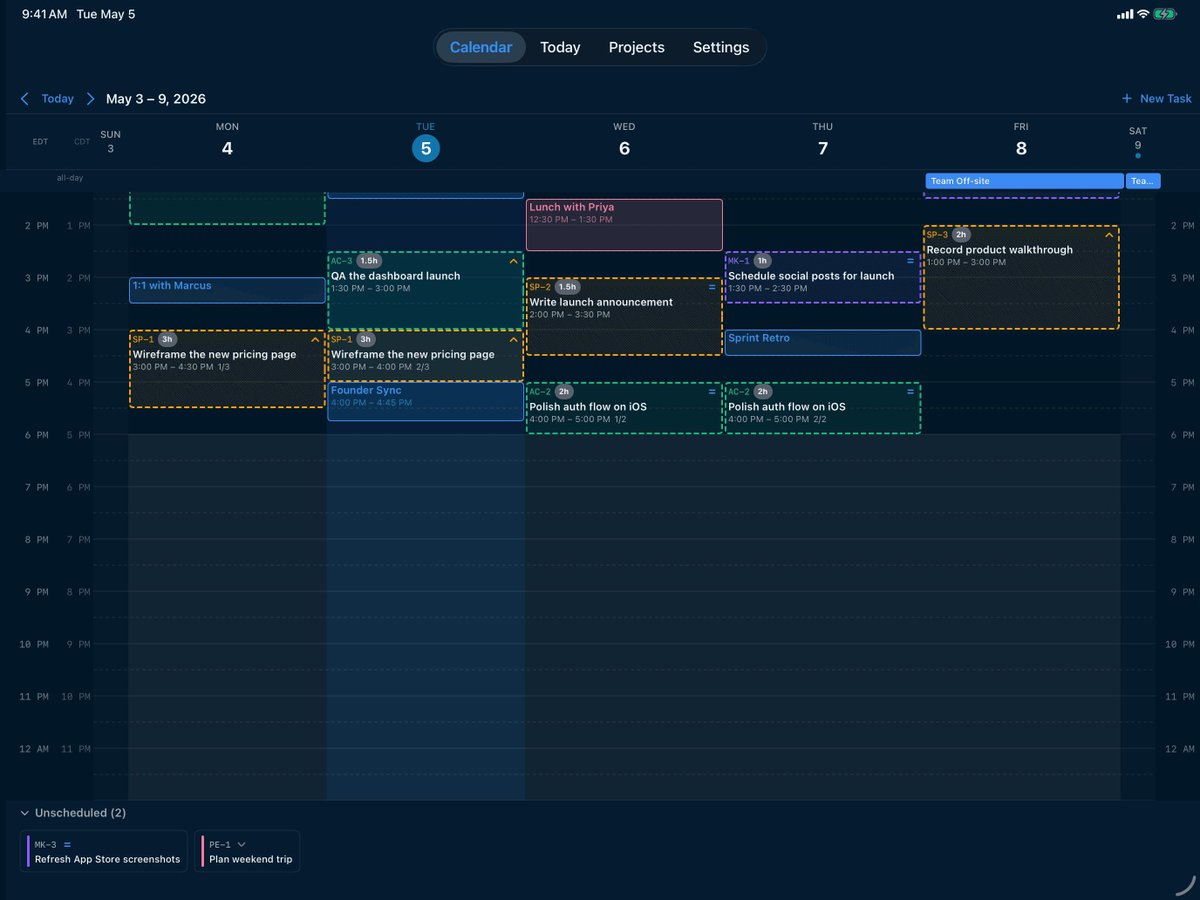Click priority icon on Thursday's Polish auth flow
Viewport: 1200px width, 900px height.
point(910,392)
